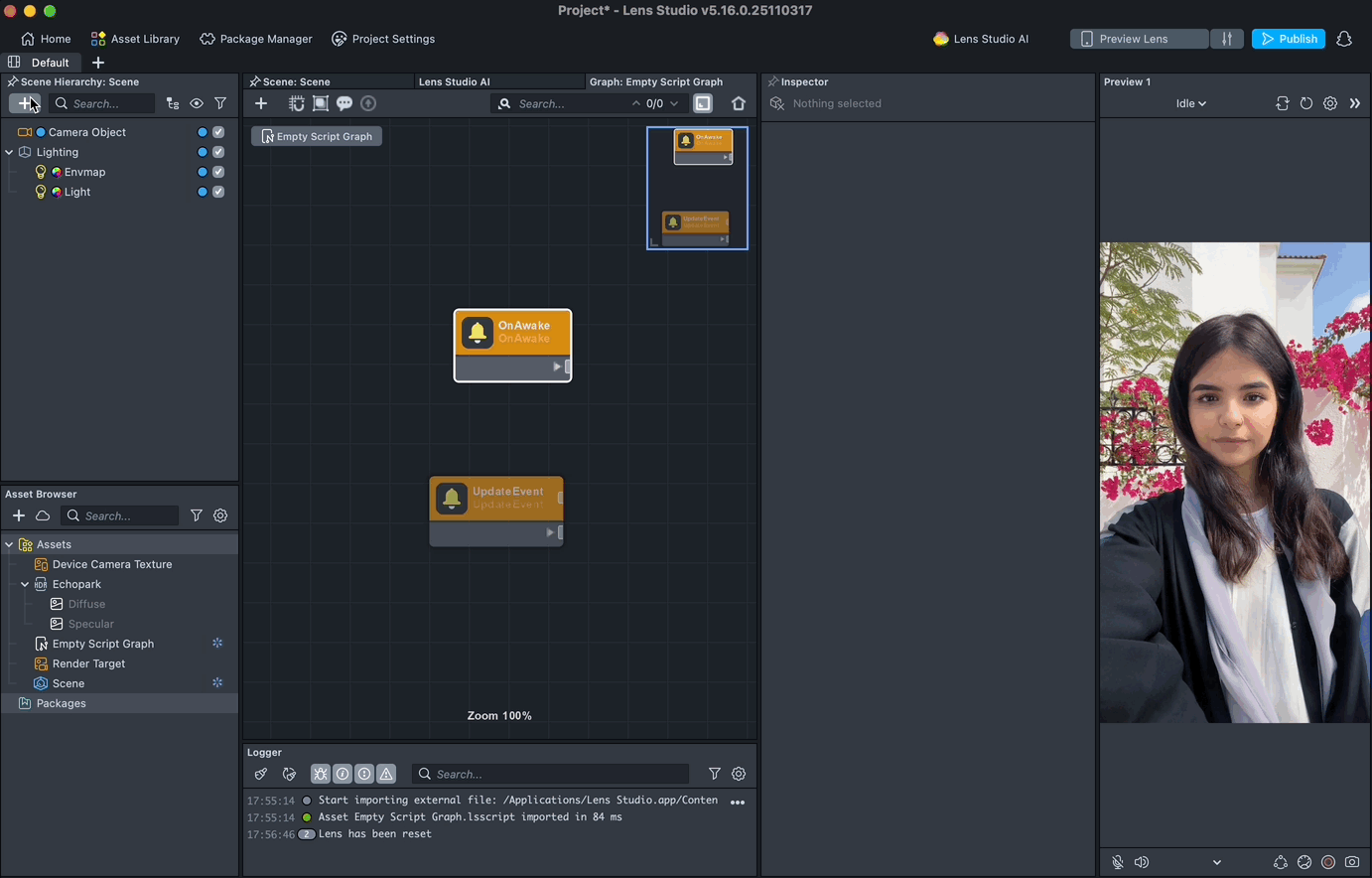Open Logger settings gear icon
The height and width of the screenshot is (878, 1372).
coord(739,774)
